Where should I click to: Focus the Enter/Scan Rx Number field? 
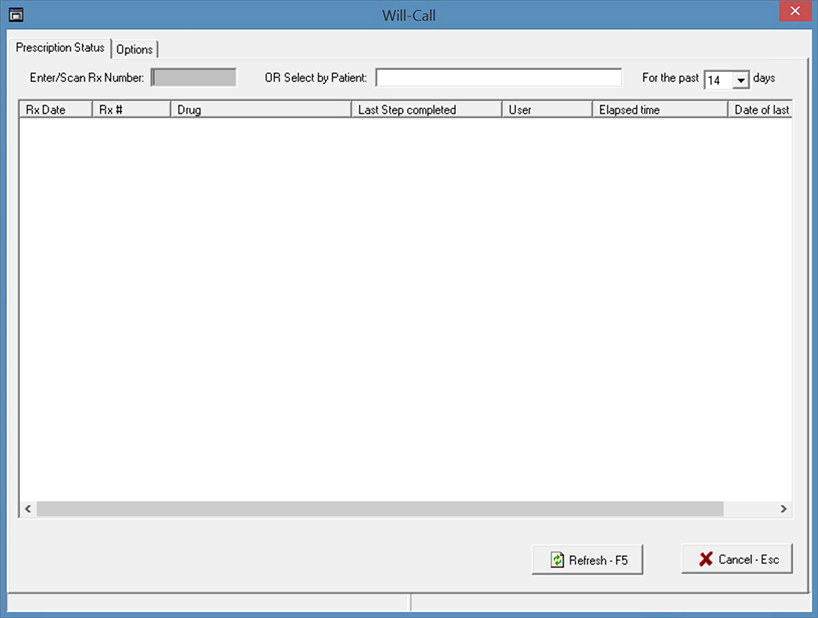pos(193,78)
